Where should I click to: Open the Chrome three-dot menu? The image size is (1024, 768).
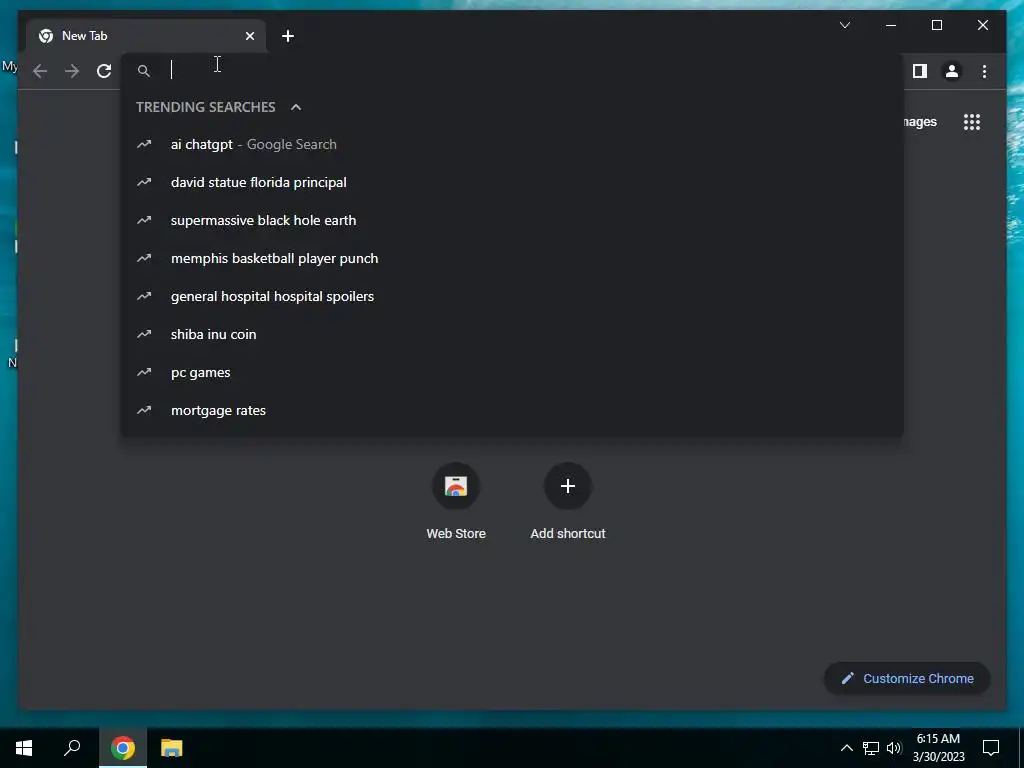pyautogui.click(x=984, y=71)
